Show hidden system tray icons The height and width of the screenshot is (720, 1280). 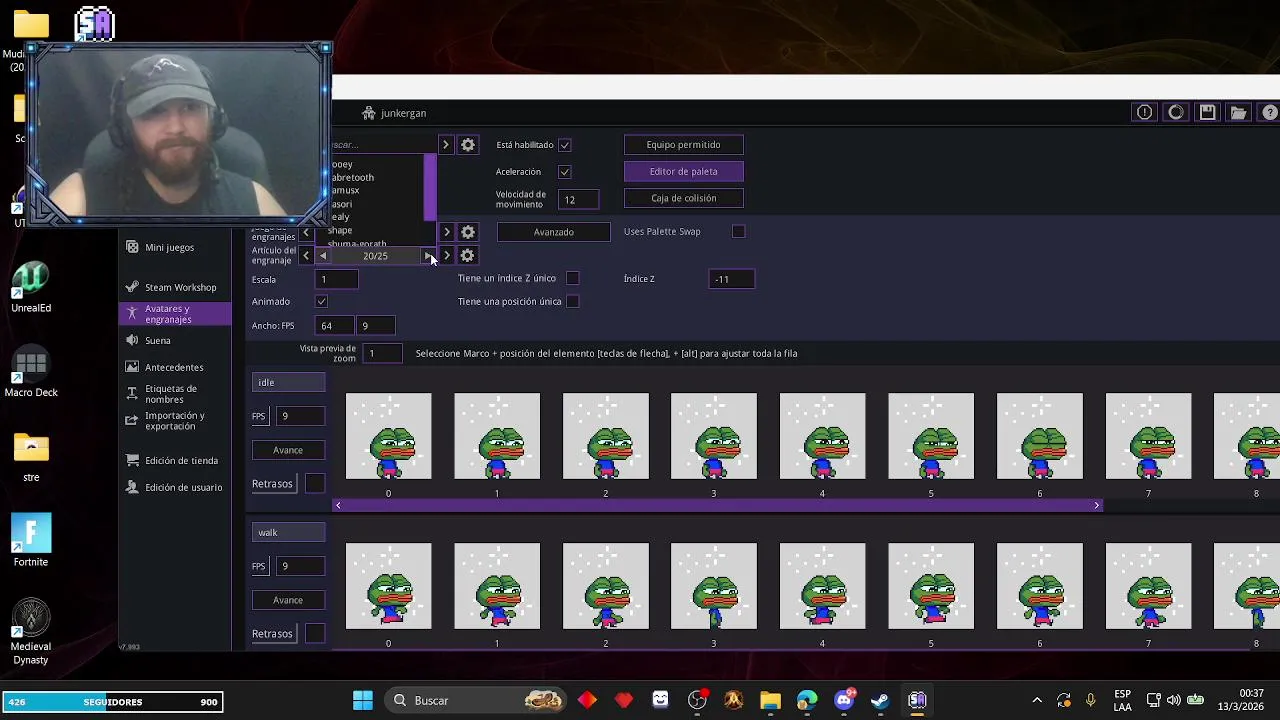[1037, 700]
